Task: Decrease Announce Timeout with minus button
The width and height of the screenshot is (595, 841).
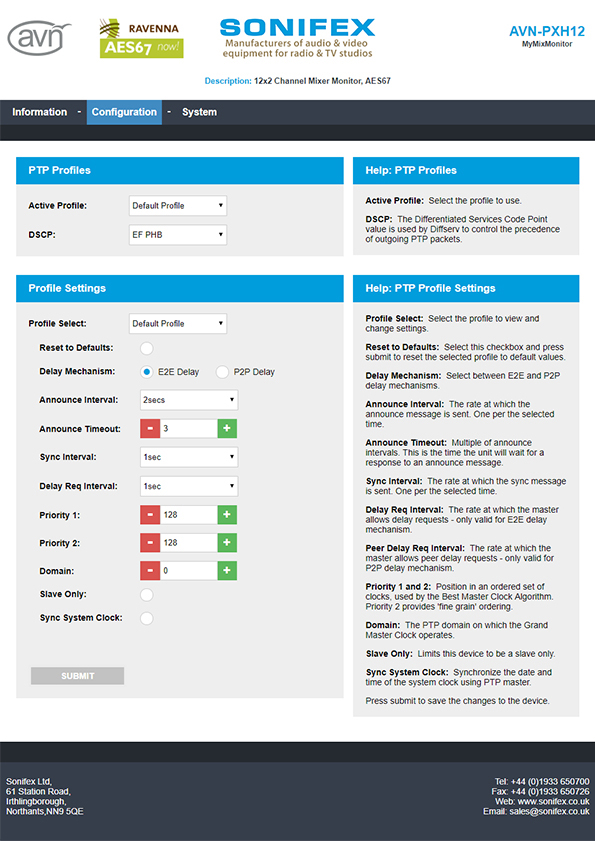Action: pyautogui.click(x=150, y=429)
